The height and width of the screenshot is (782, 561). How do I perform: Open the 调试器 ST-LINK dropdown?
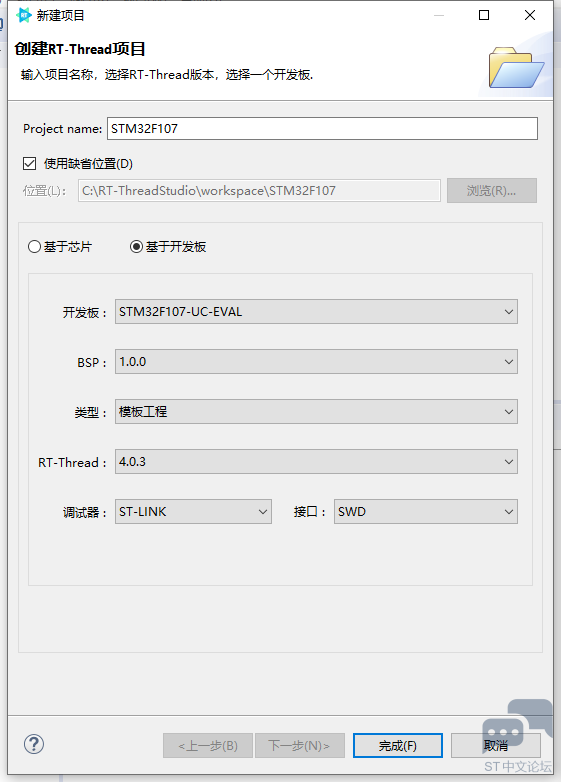coord(193,511)
